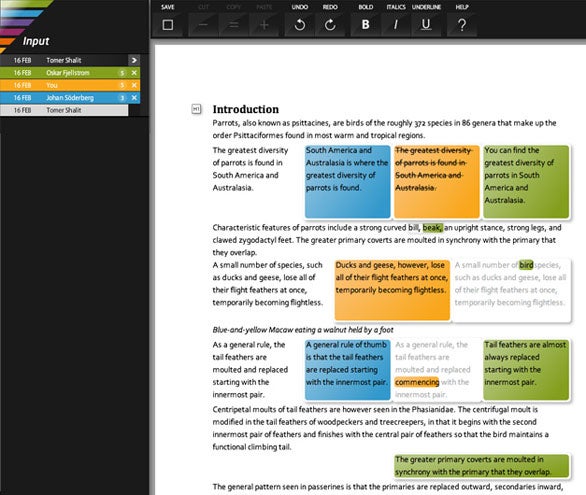Image resolution: width=586 pixels, height=495 pixels.
Task: Click original paragraph 'As a general rule, the'
Action: 250,369
